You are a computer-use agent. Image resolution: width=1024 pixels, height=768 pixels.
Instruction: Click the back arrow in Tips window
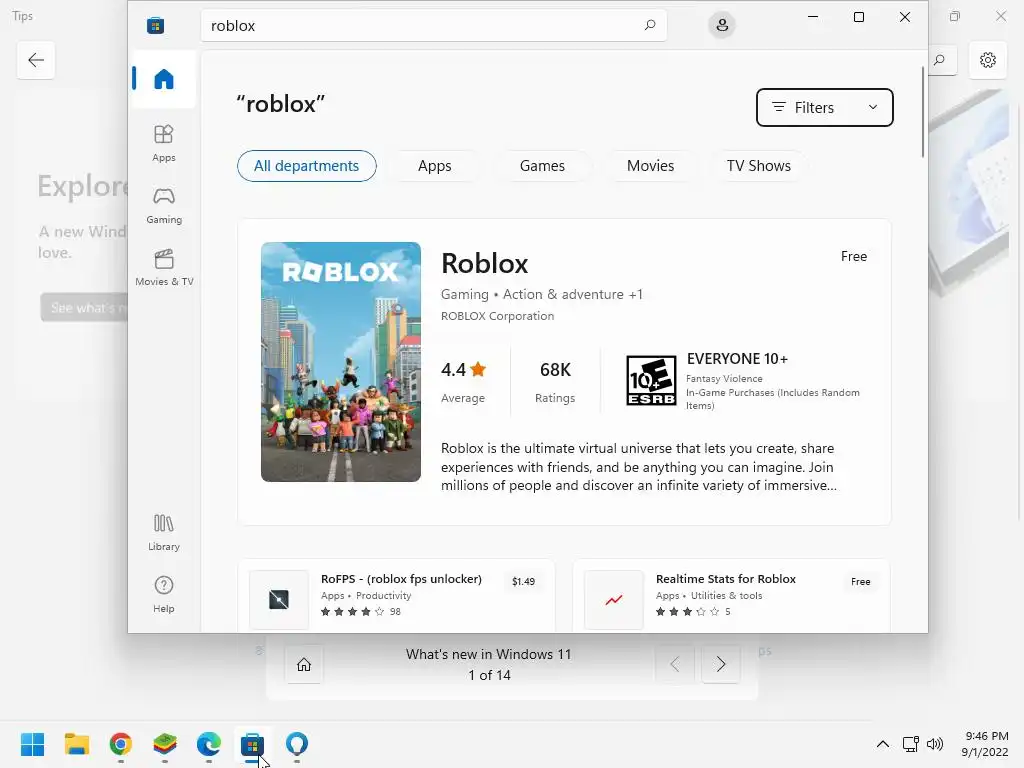coord(36,60)
